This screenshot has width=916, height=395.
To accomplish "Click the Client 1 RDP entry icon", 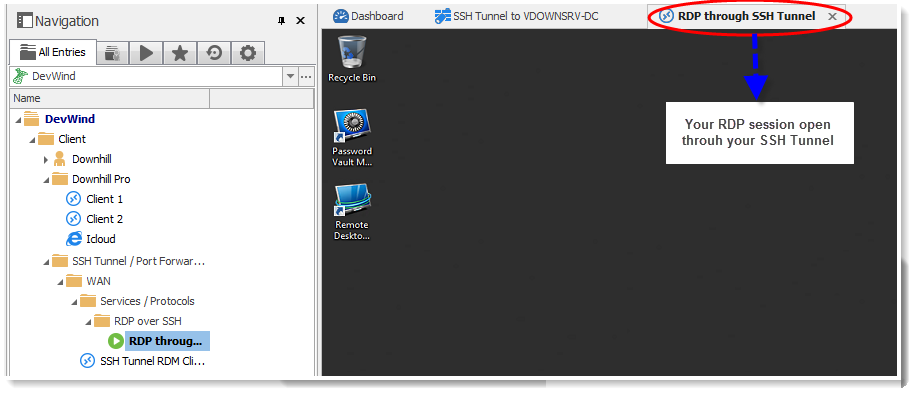I will pyautogui.click(x=73, y=199).
